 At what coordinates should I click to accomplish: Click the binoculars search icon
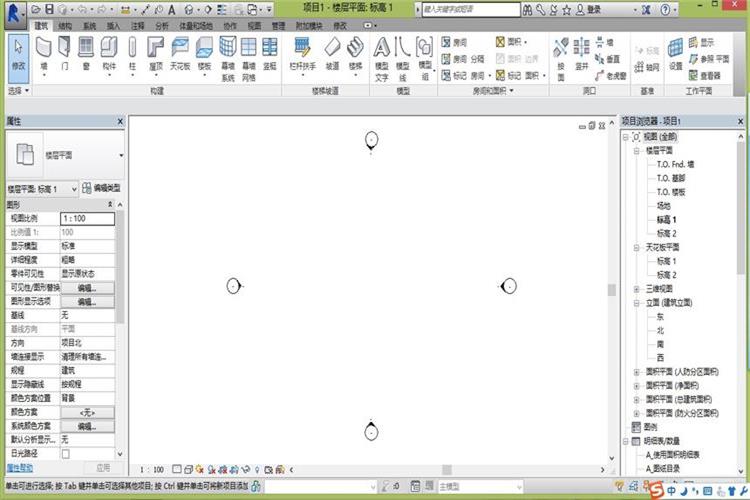click(x=527, y=10)
